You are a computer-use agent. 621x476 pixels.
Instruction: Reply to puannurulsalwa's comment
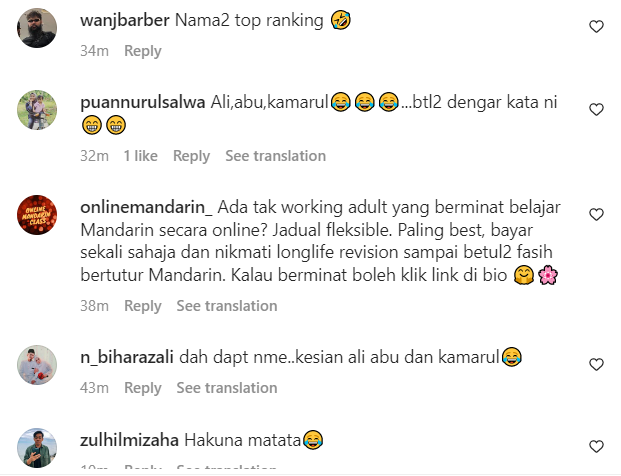tap(191, 156)
